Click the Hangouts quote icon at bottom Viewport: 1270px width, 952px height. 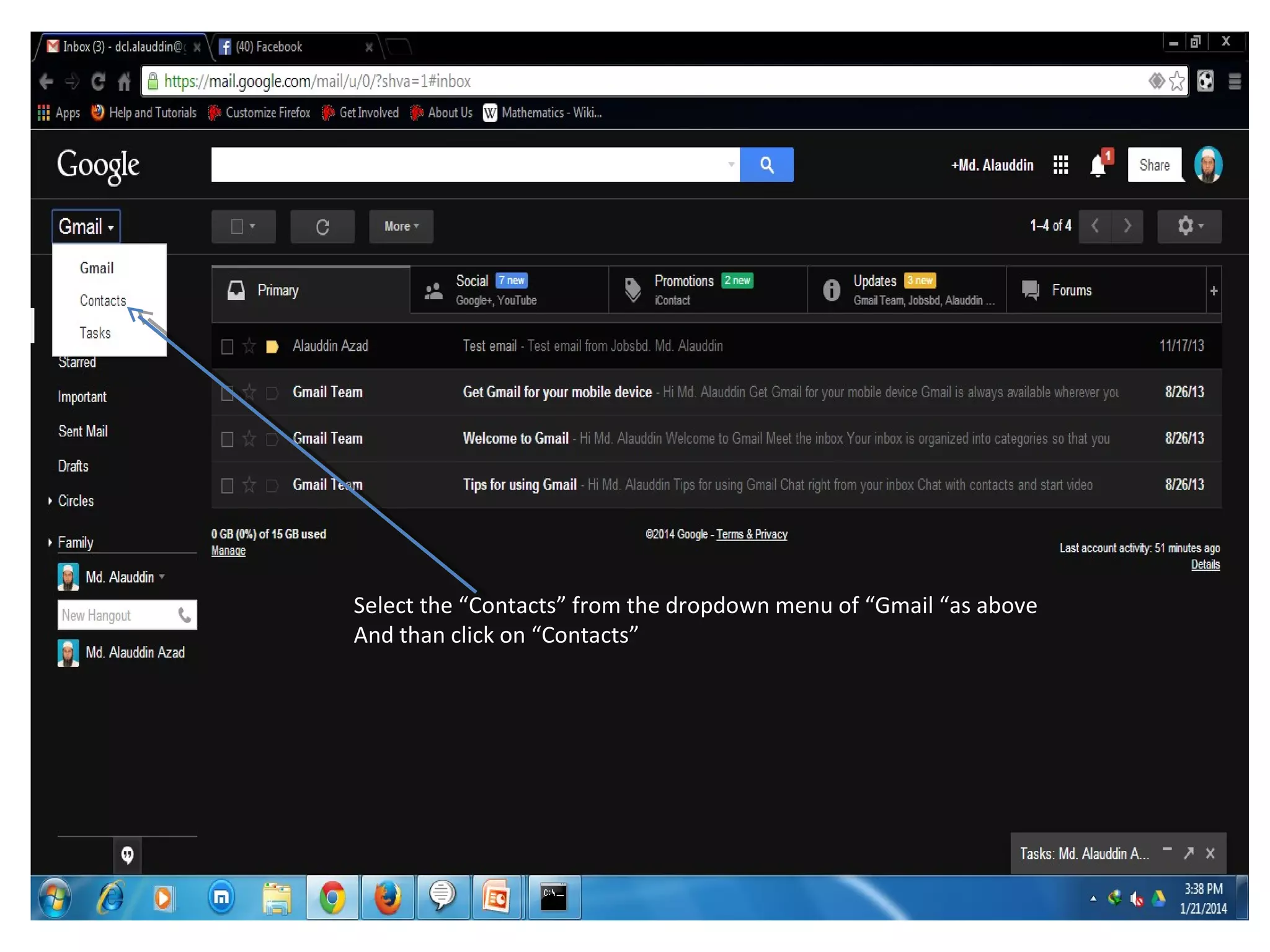[127, 855]
